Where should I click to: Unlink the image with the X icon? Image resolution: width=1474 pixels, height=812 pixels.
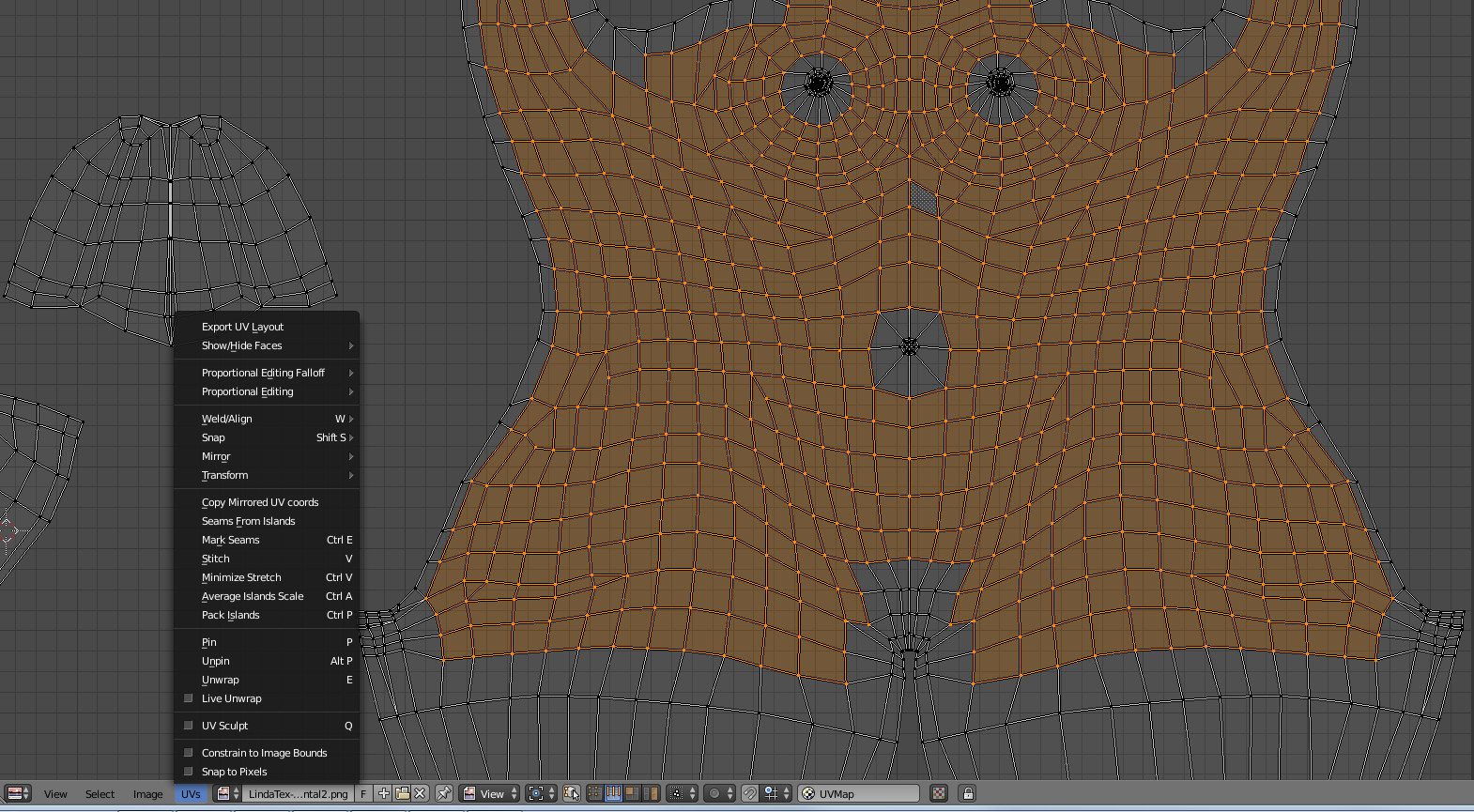click(x=420, y=793)
